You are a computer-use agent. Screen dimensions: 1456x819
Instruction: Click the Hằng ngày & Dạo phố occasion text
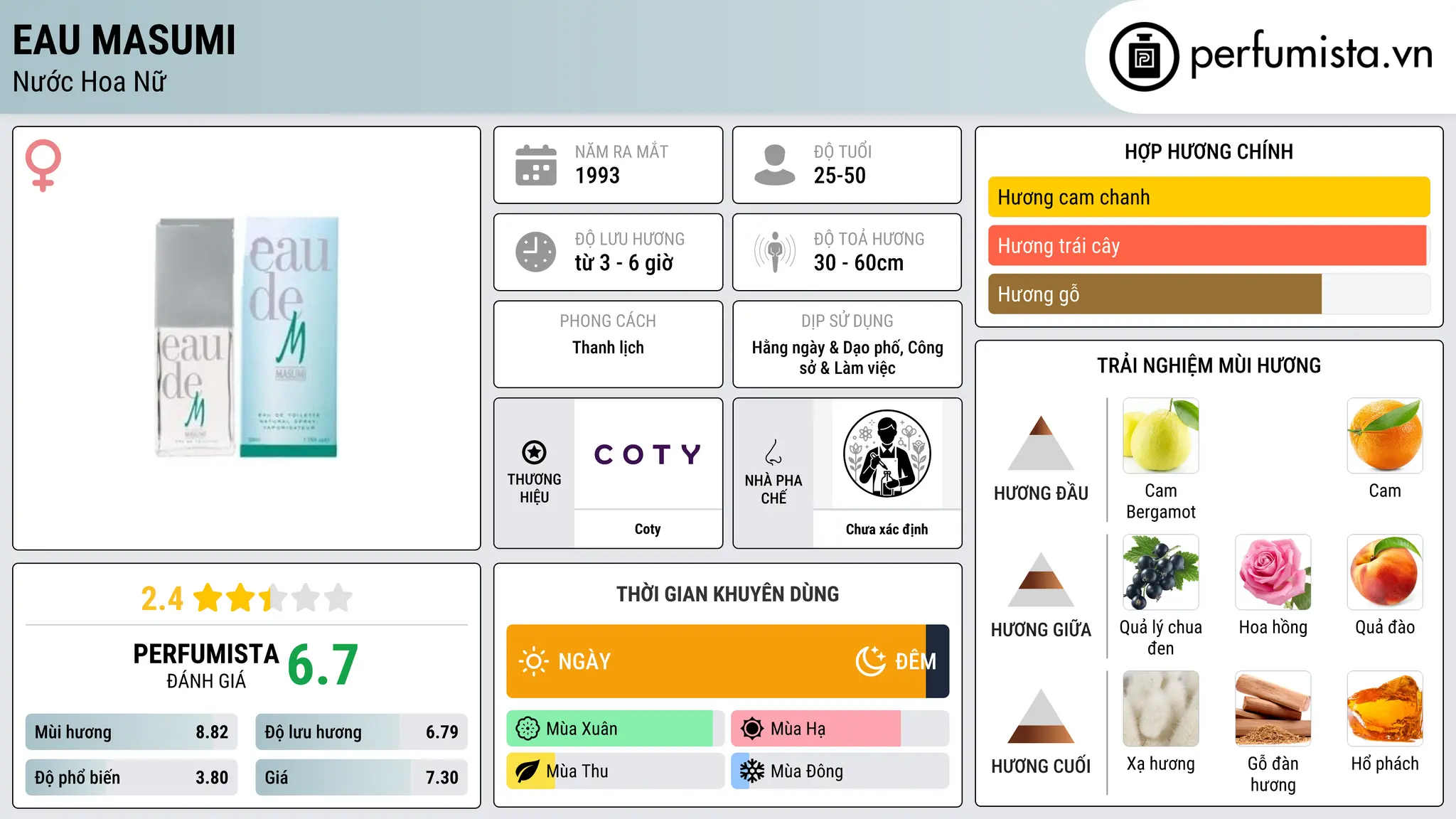click(x=847, y=358)
